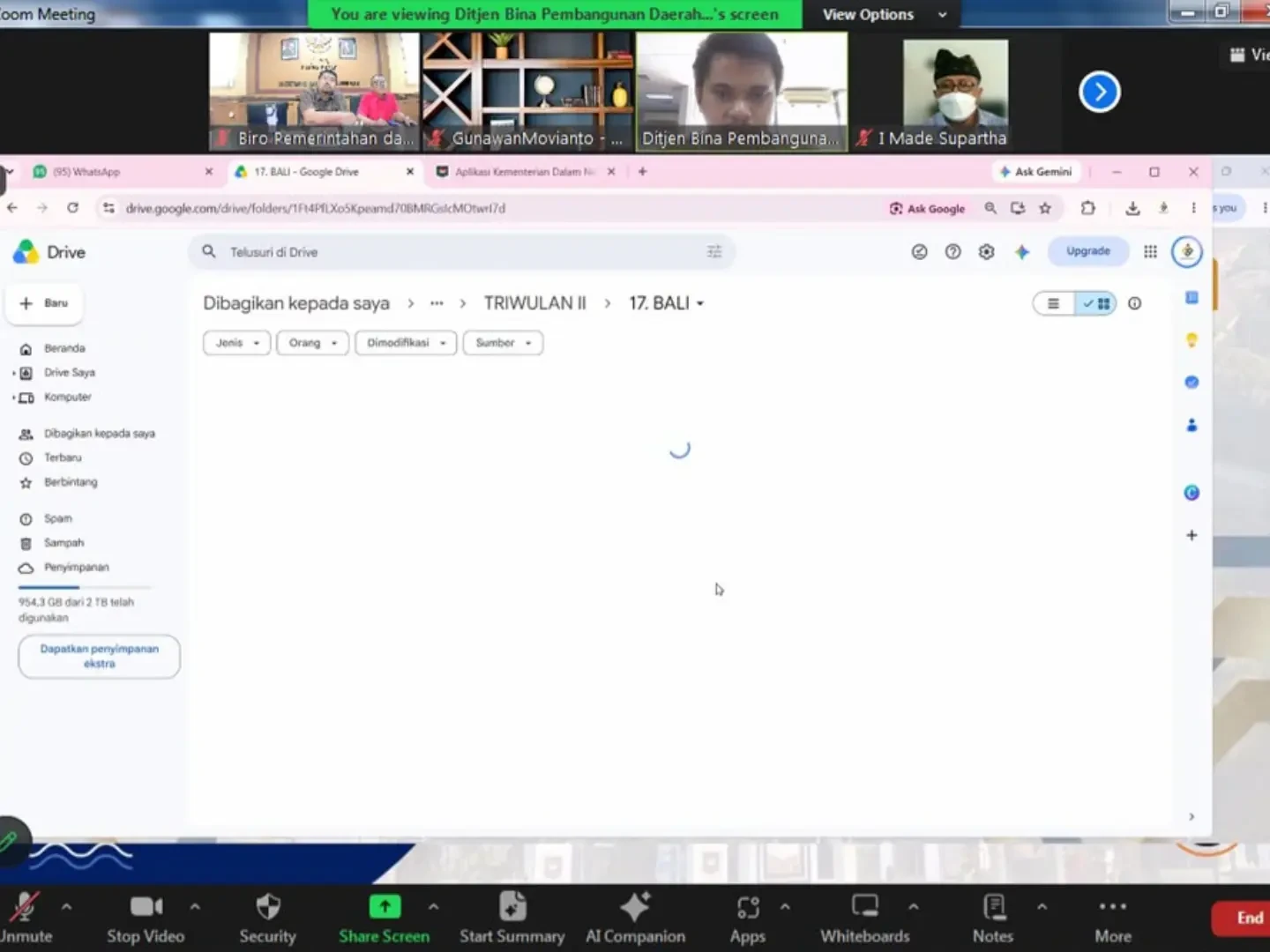Open the Orang filter dropdown
The height and width of the screenshot is (952, 1270).
[x=312, y=343]
